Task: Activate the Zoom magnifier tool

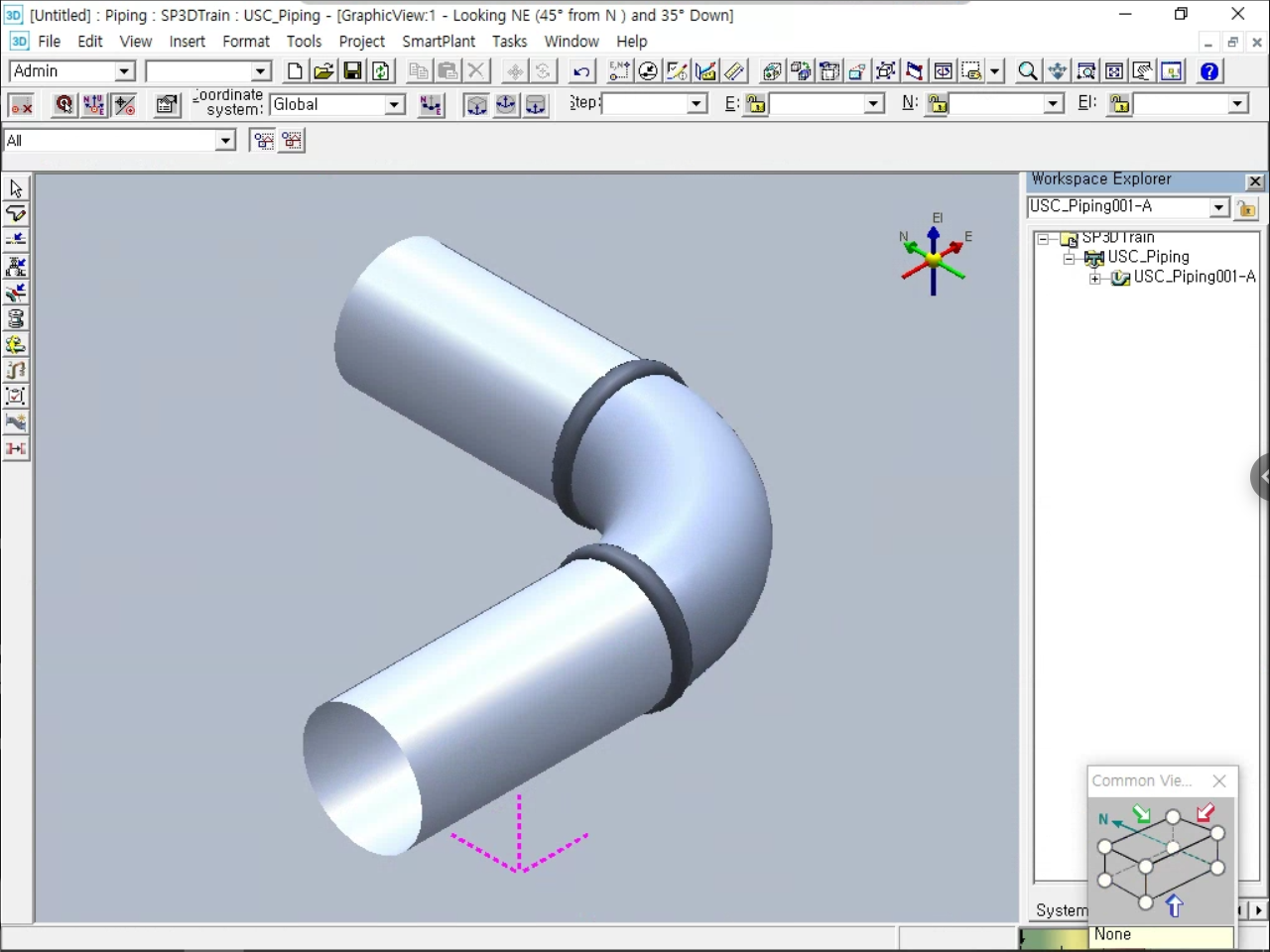Action: 1028,71
